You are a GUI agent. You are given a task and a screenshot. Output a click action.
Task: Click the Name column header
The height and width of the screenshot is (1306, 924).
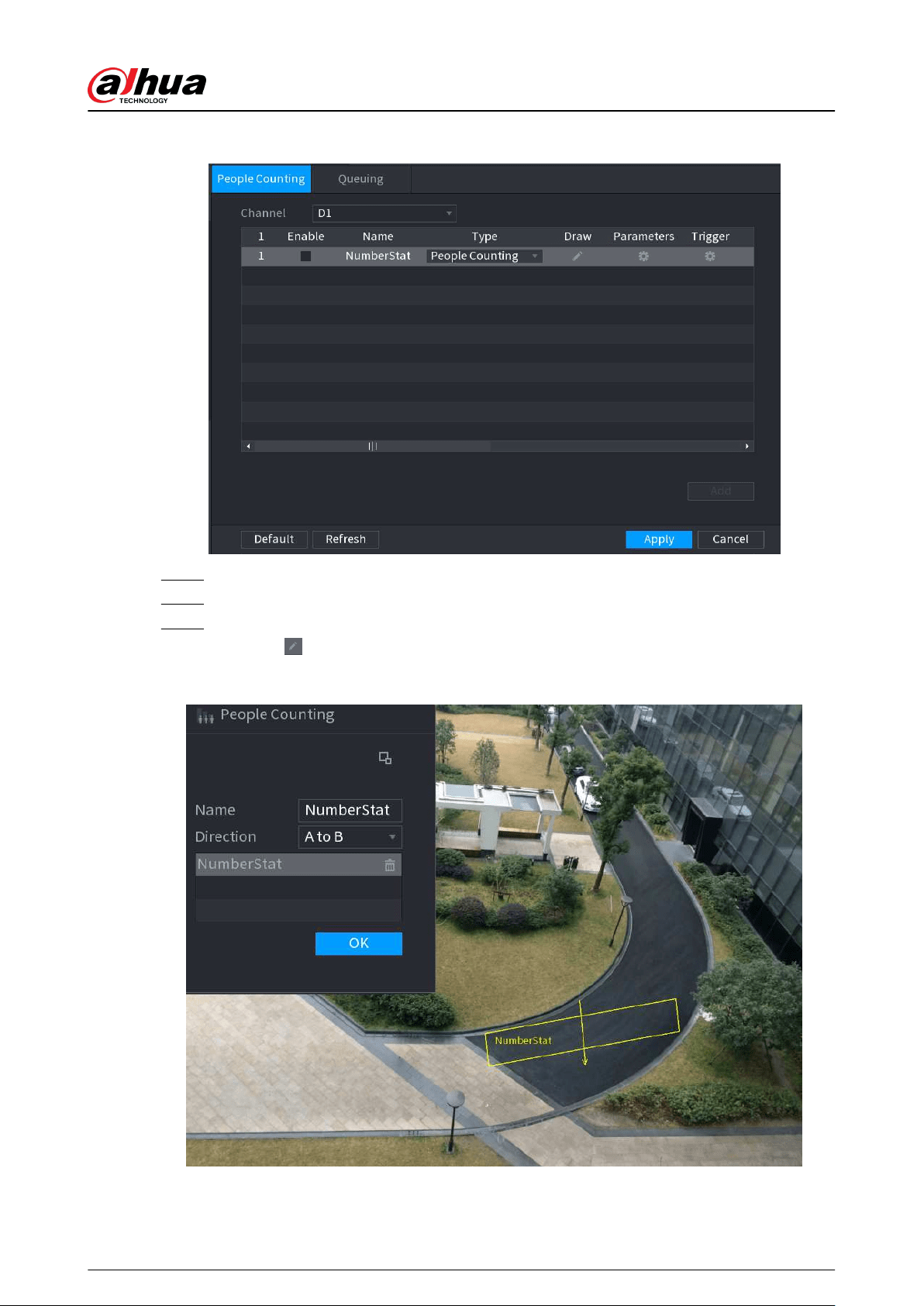(x=378, y=236)
